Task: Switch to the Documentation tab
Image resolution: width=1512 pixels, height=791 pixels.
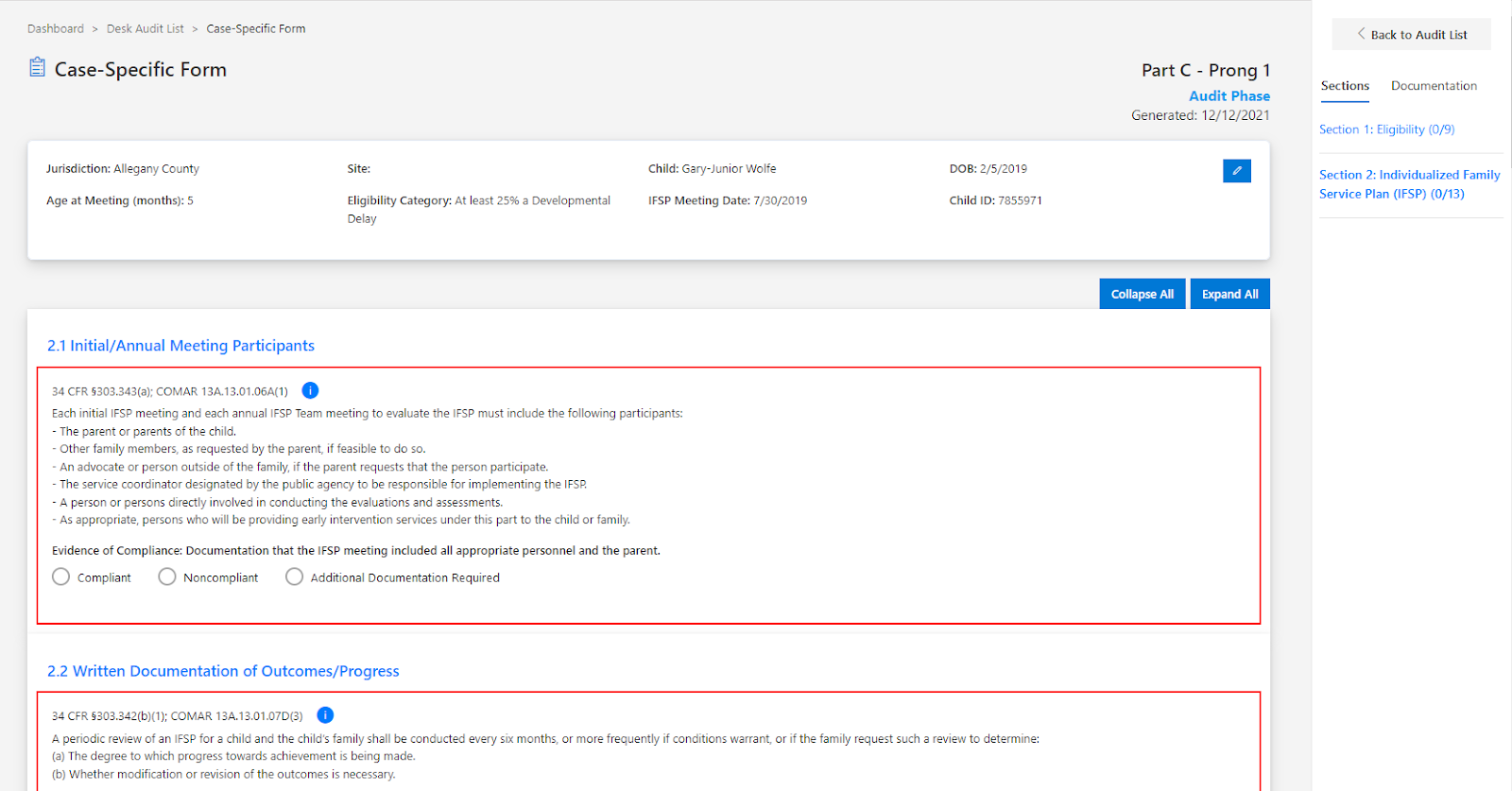Action: [1434, 86]
